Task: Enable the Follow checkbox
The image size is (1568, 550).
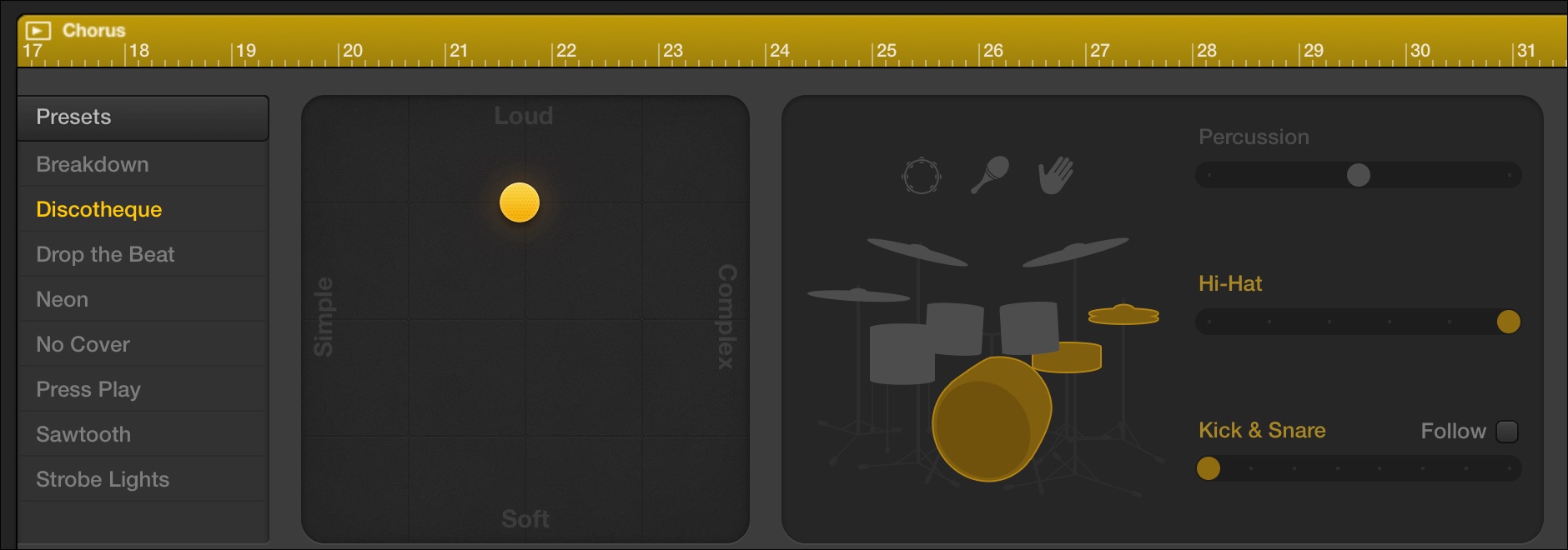Action: [1507, 431]
